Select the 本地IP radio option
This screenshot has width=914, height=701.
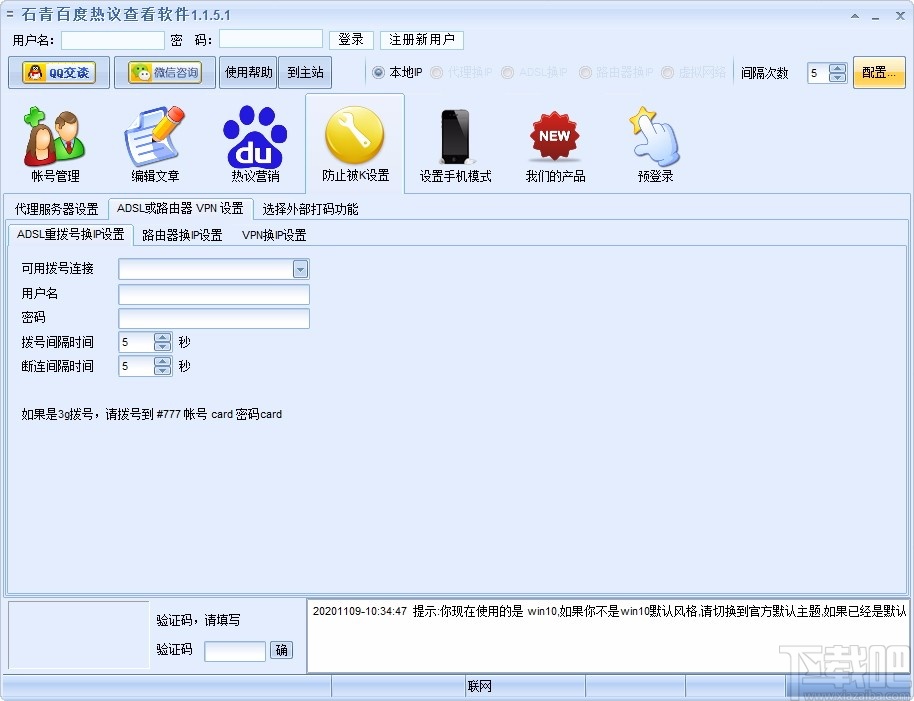click(376, 72)
